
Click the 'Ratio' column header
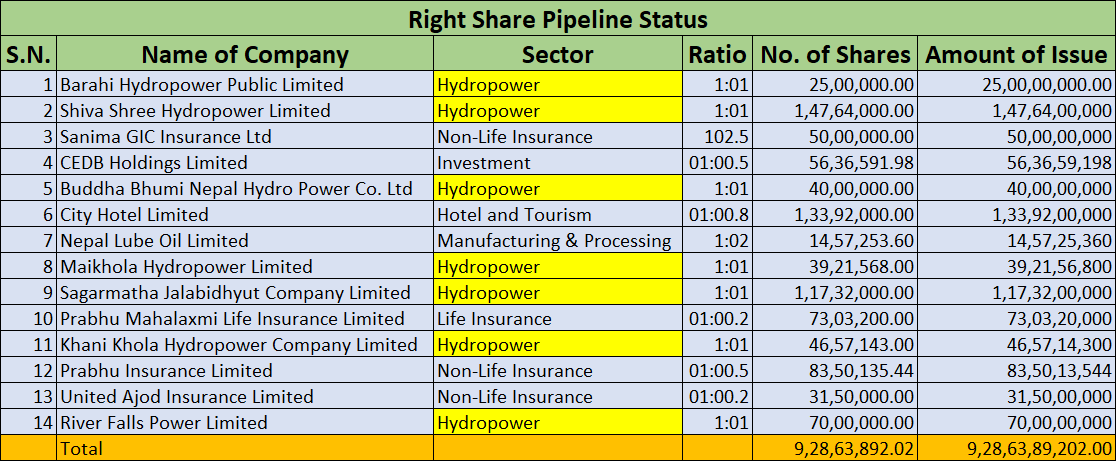[x=717, y=54]
